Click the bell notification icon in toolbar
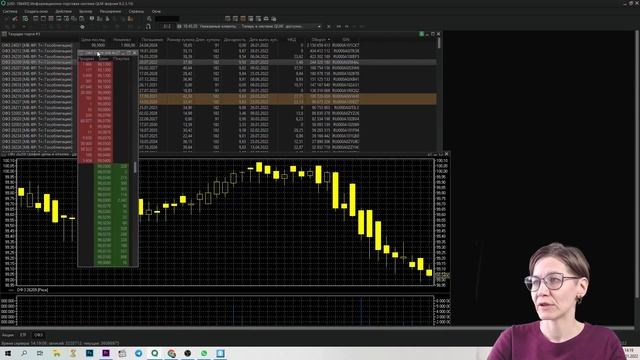This screenshot has height=360, width=640. 148,27
